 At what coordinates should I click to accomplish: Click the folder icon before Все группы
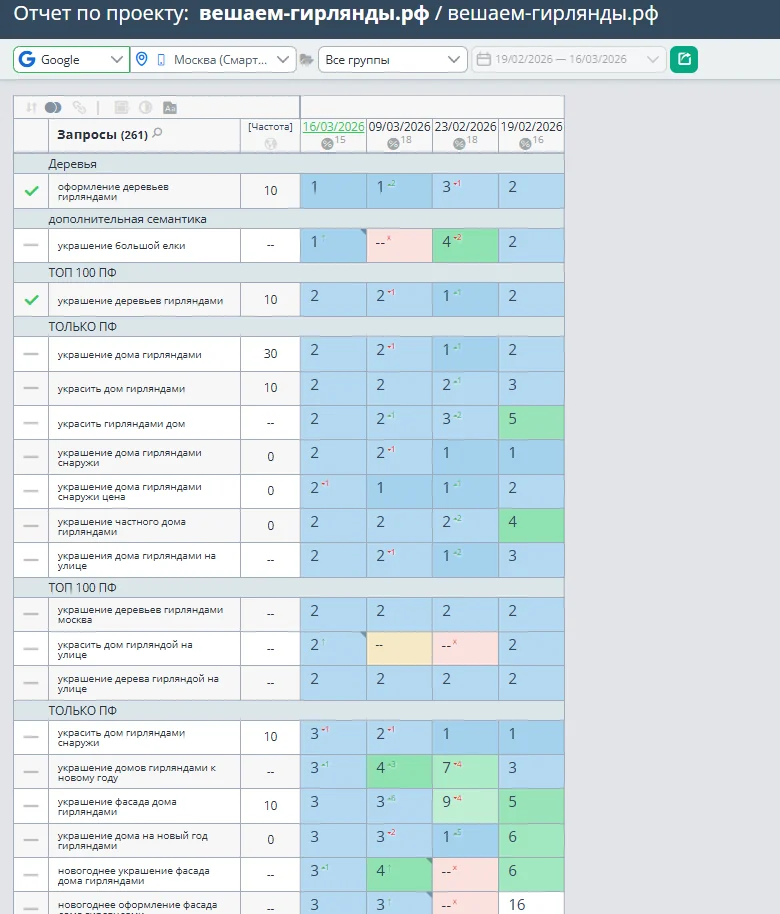307,60
